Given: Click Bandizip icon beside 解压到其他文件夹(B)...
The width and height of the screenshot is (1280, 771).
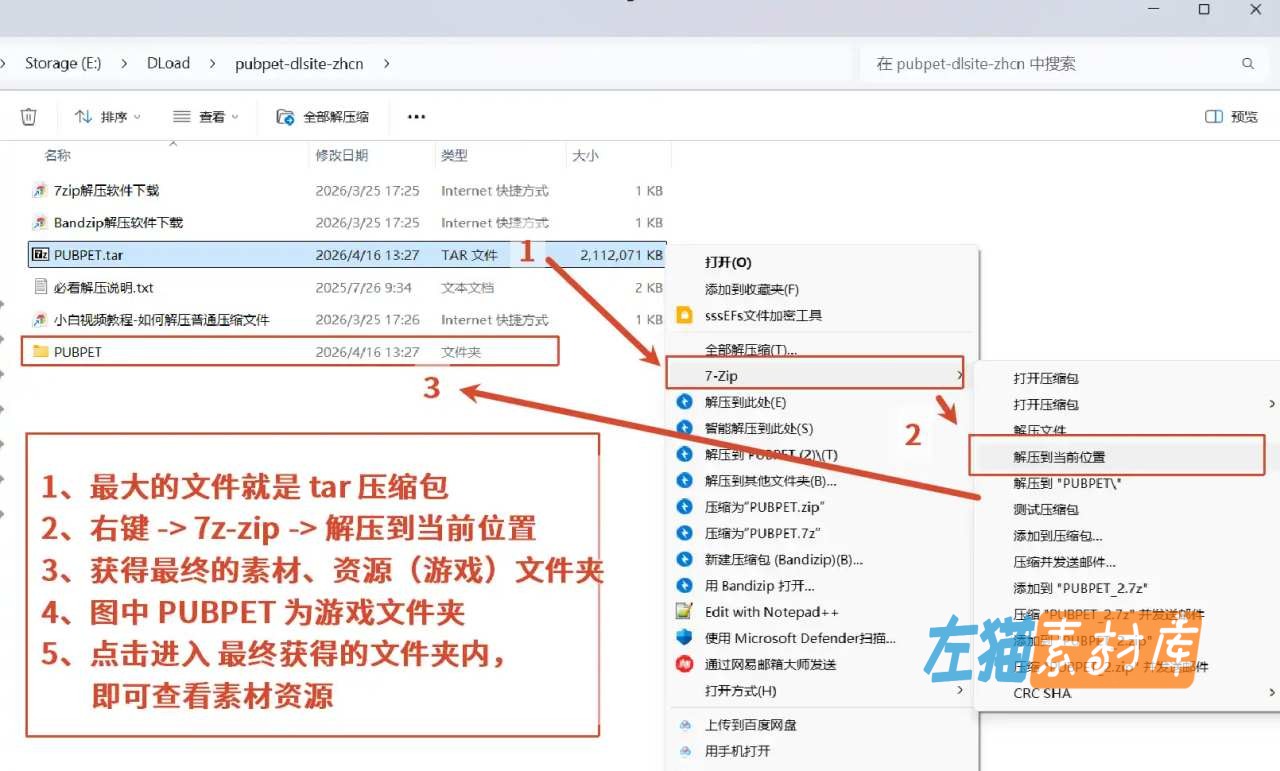Looking at the screenshot, I should pyautogui.click(x=684, y=481).
